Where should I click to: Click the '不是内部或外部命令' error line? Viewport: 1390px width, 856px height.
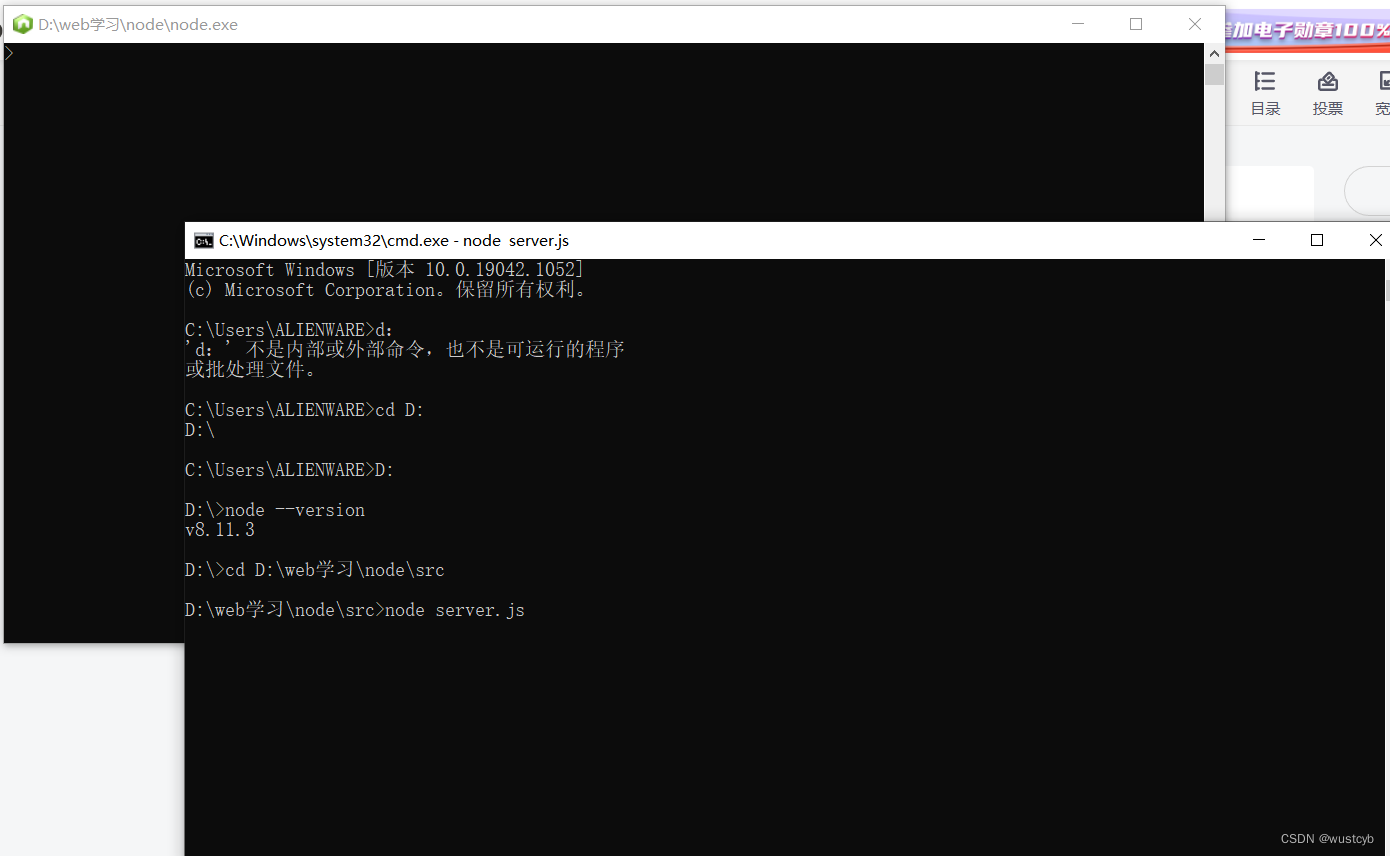coord(405,350)
